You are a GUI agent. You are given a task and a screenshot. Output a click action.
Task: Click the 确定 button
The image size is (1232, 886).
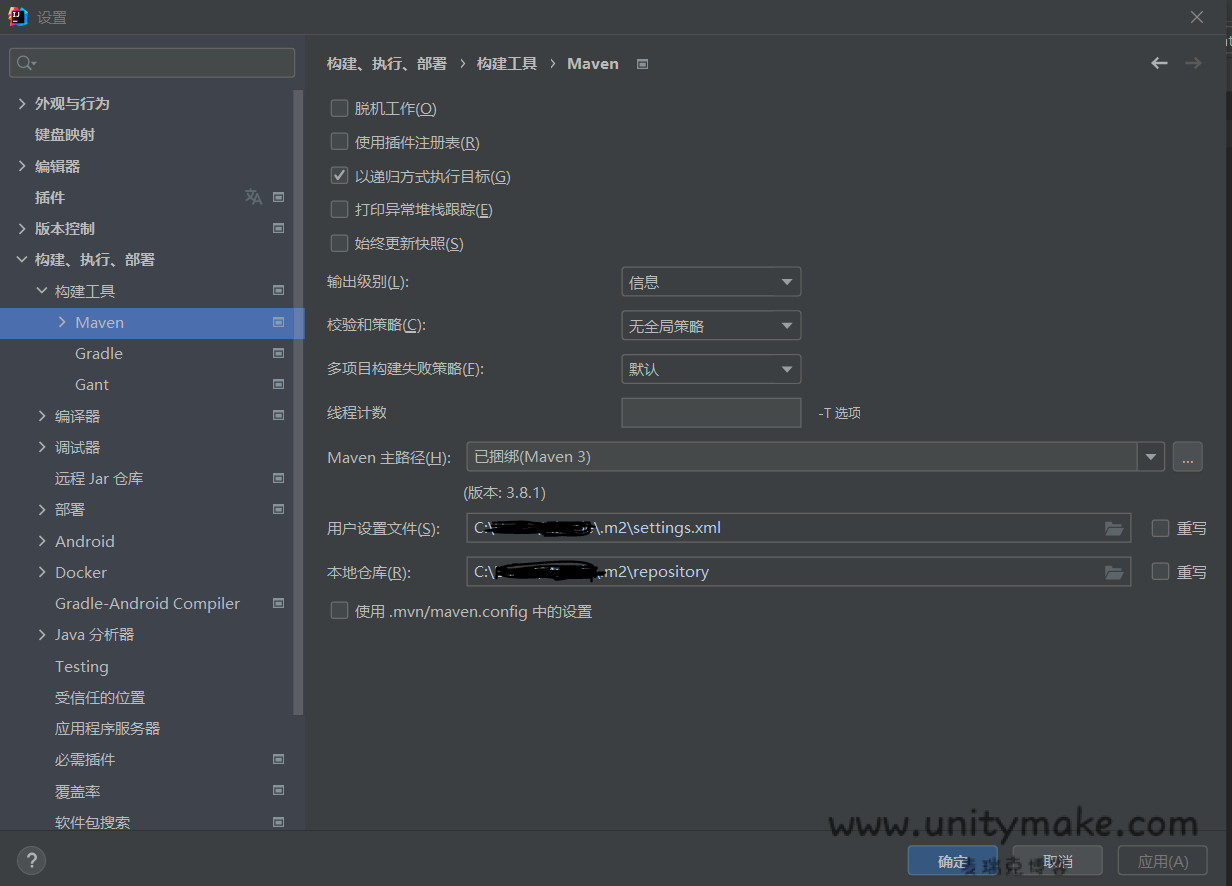(952, 861)
